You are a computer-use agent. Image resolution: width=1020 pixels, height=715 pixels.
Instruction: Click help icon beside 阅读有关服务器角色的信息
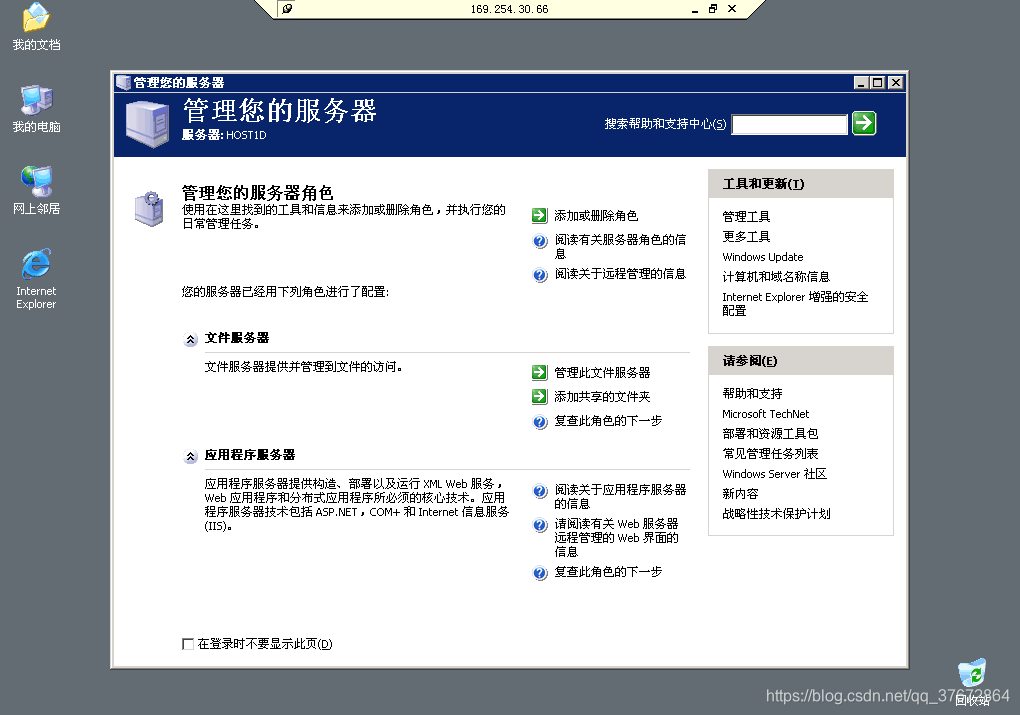click(x=540, y=241)
